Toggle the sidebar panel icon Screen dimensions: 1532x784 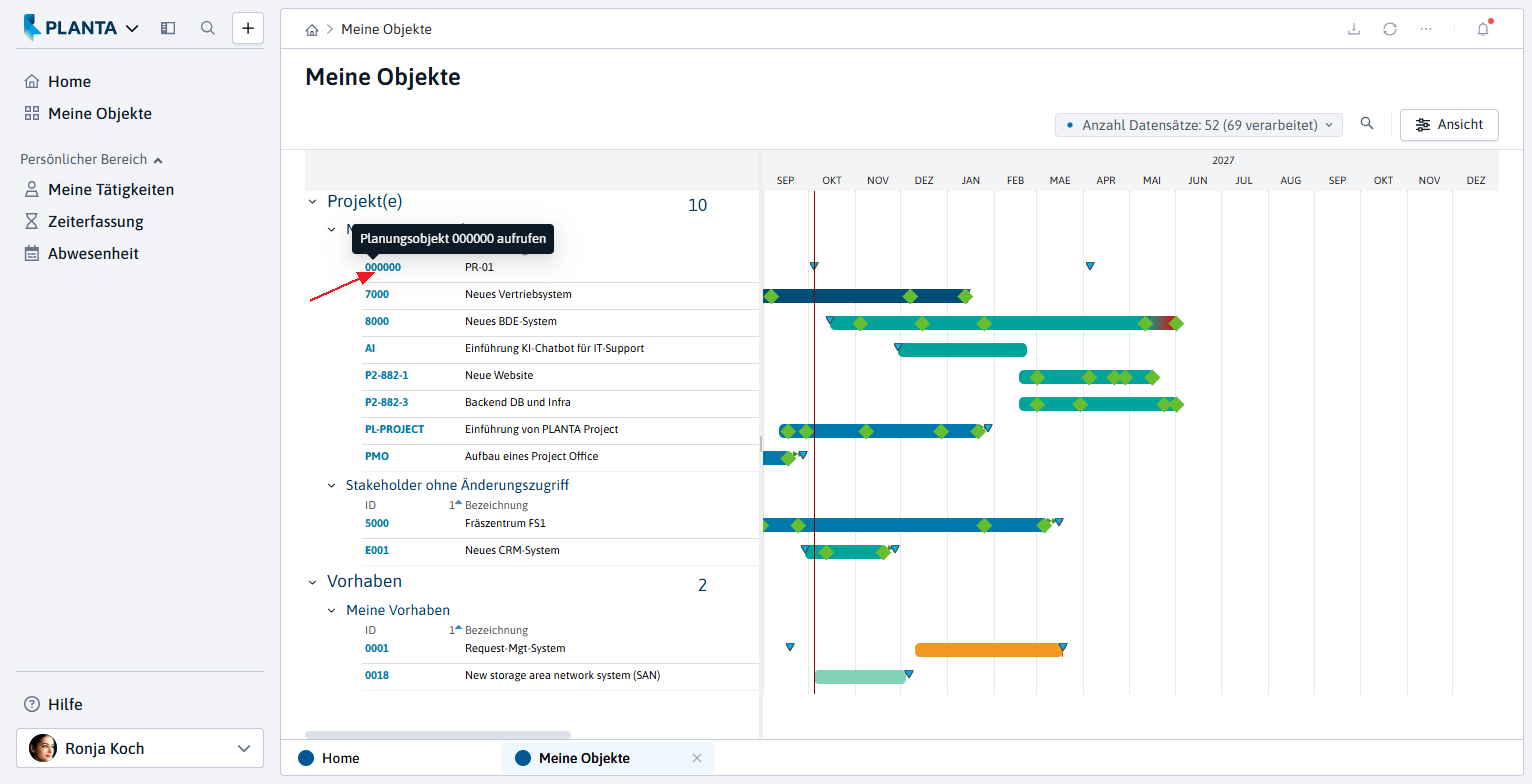[x=168, y=28]
